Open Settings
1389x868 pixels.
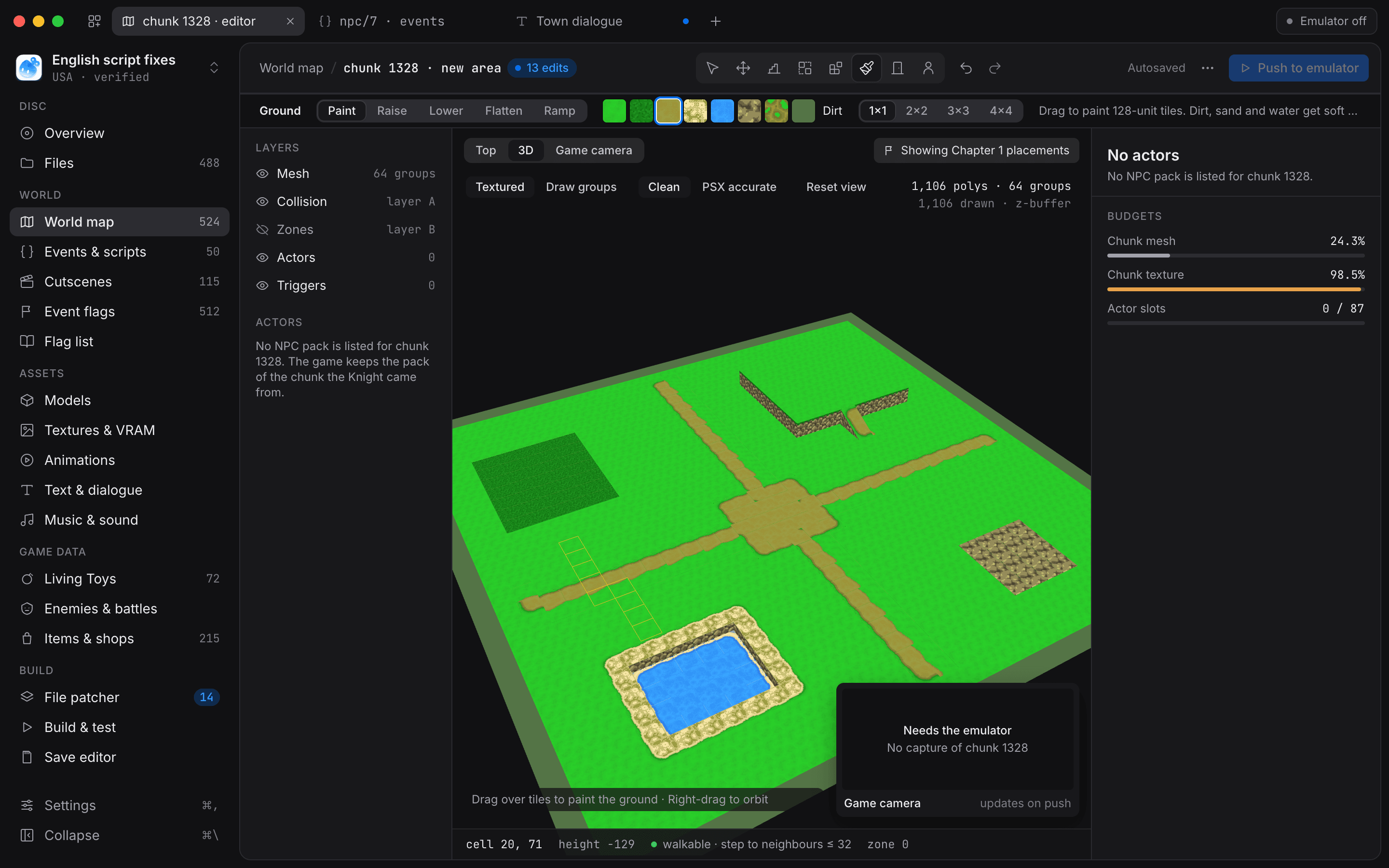(120, 805)
